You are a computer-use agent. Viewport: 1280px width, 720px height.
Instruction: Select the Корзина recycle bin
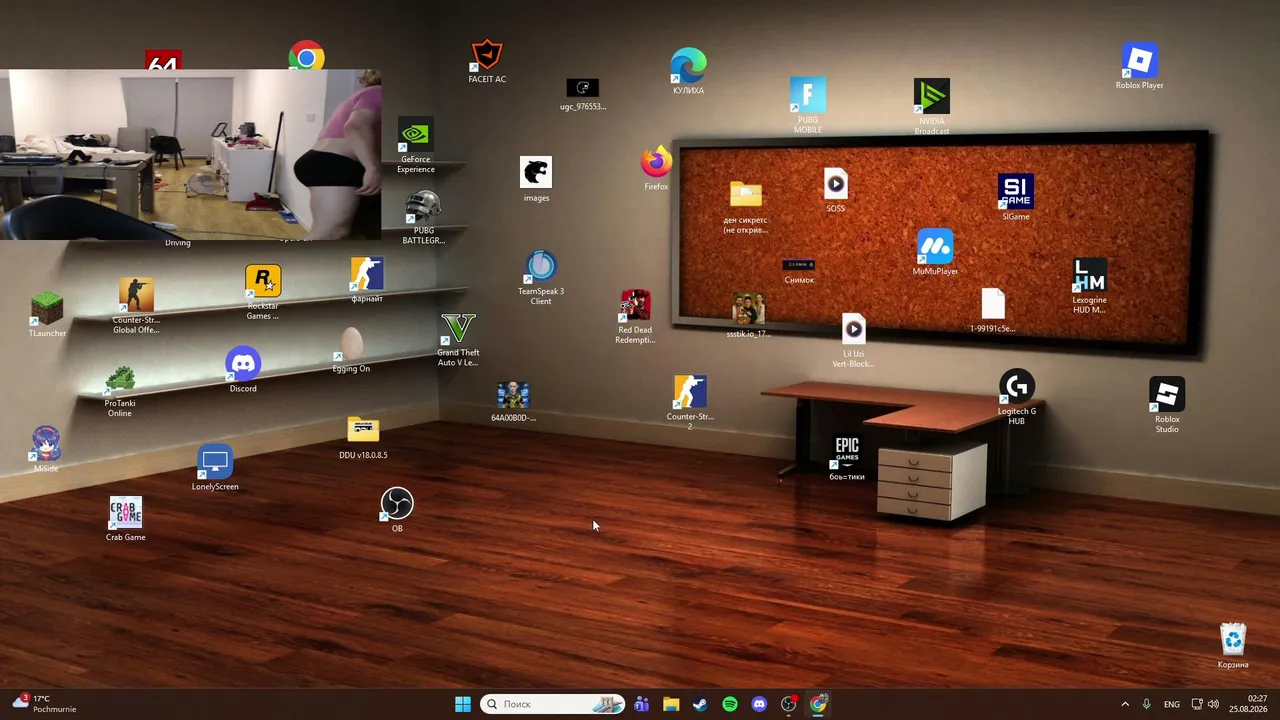1233,646
